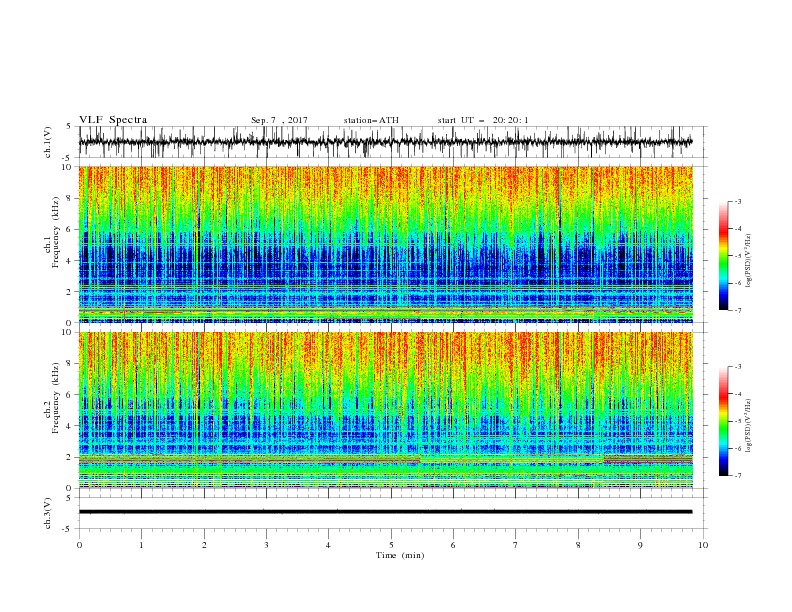Click the 'station=ATH' header label

(x=371, y=120)
